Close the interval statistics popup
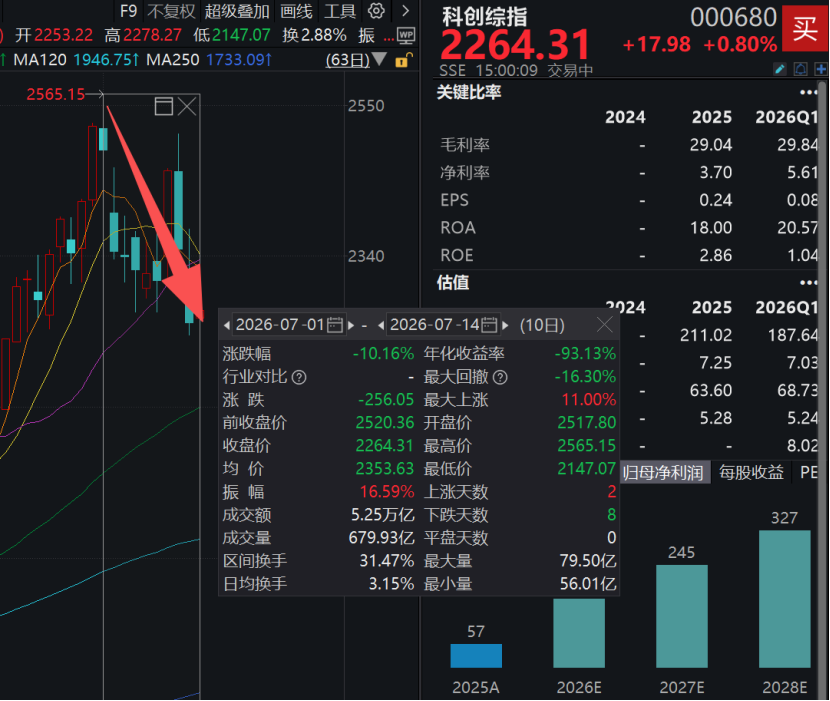The height and width of the screenshot is (701, 830). coord(605,325)
